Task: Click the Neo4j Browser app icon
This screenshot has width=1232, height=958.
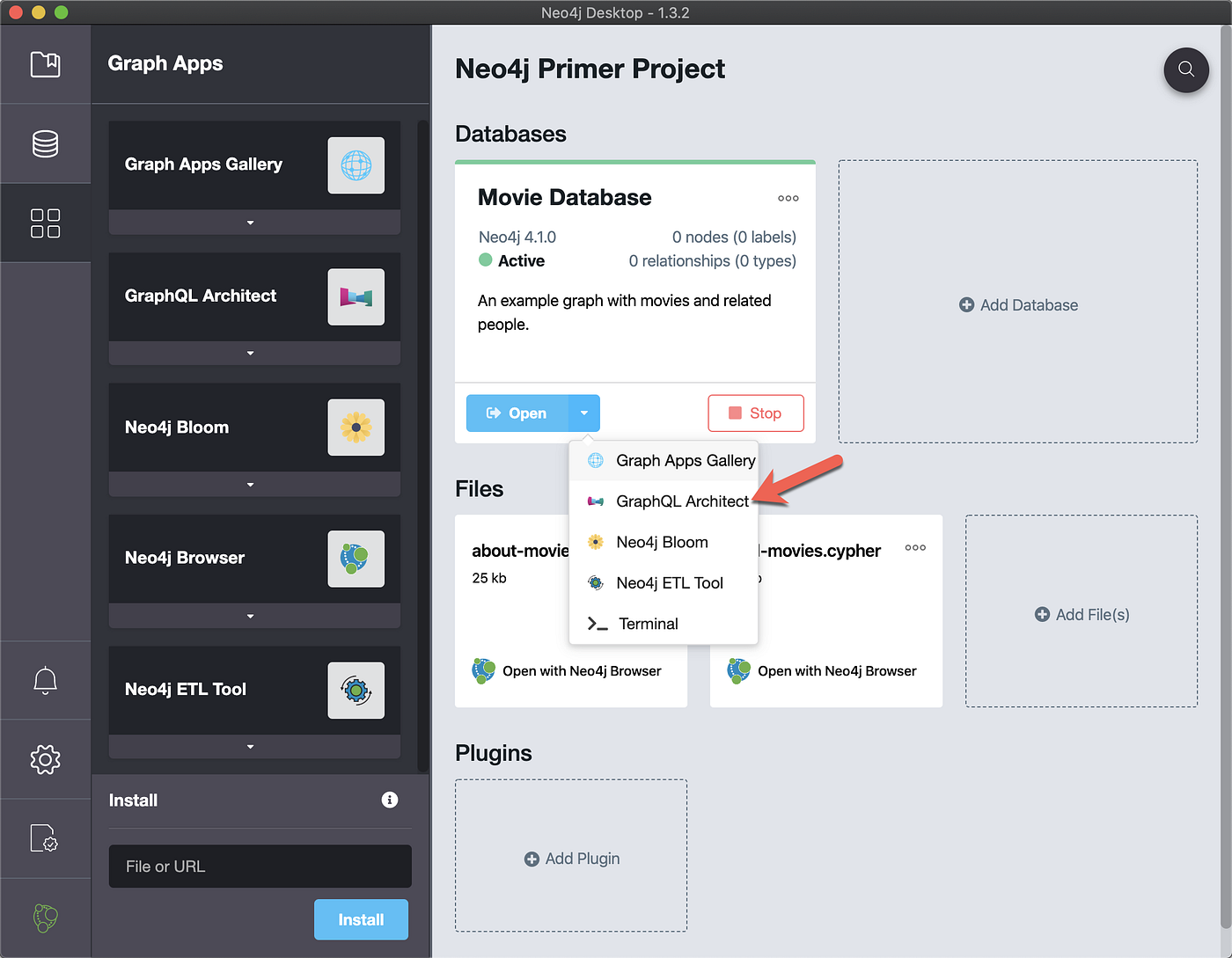Action: [x=356, y=559]
